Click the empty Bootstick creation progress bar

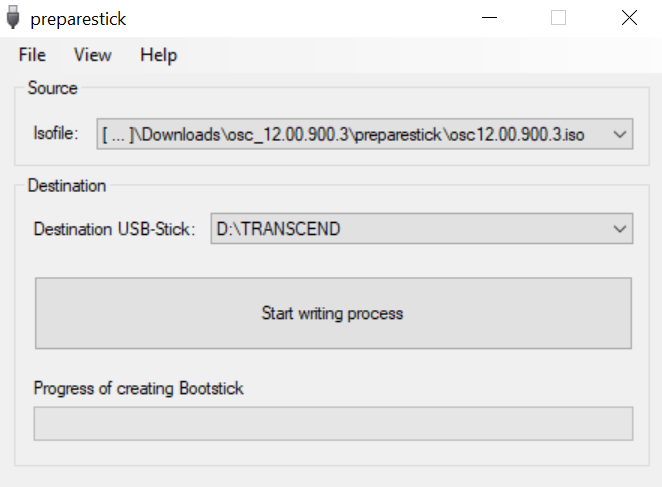tap(333, 424)
